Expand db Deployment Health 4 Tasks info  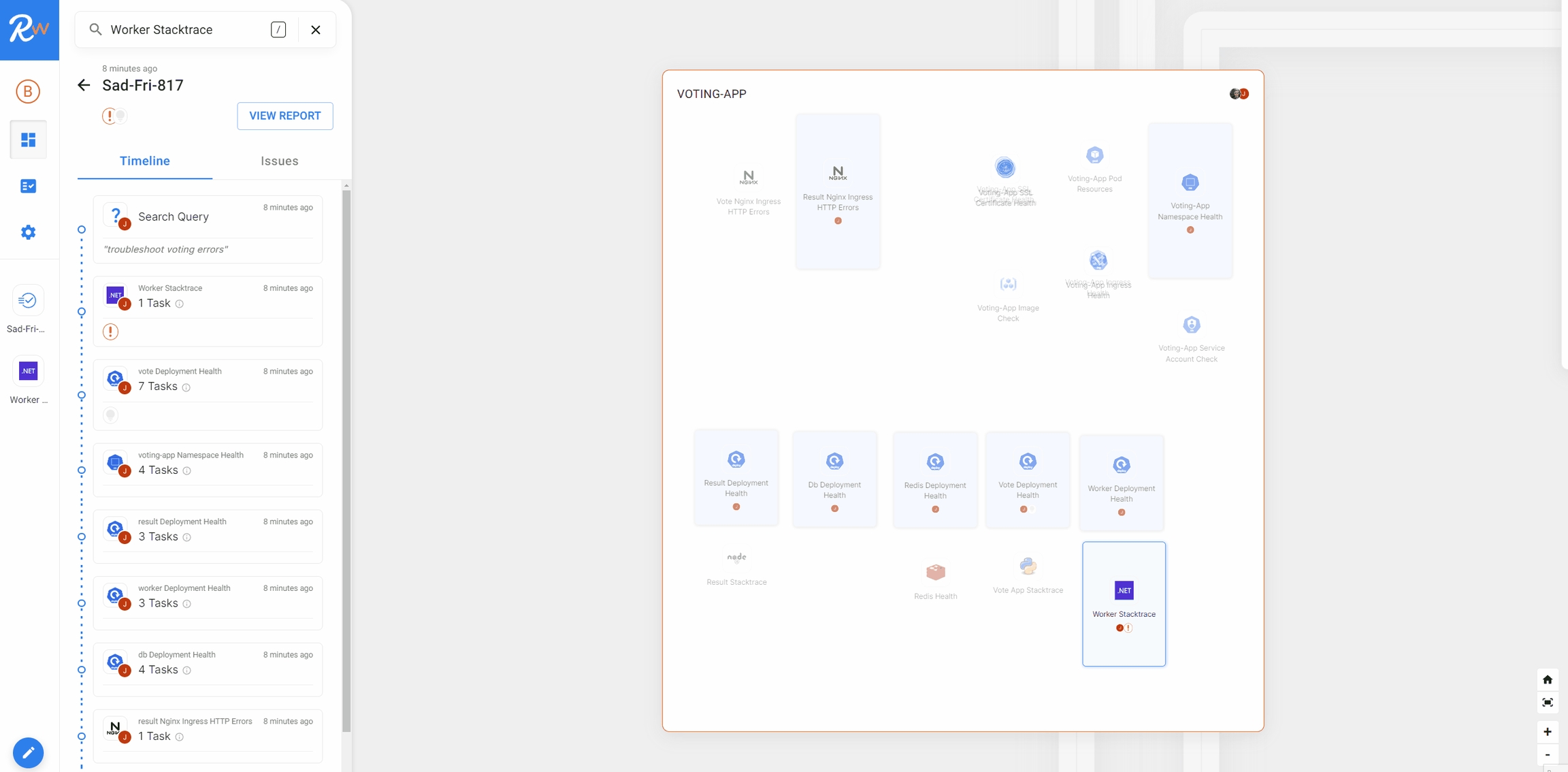187,671
